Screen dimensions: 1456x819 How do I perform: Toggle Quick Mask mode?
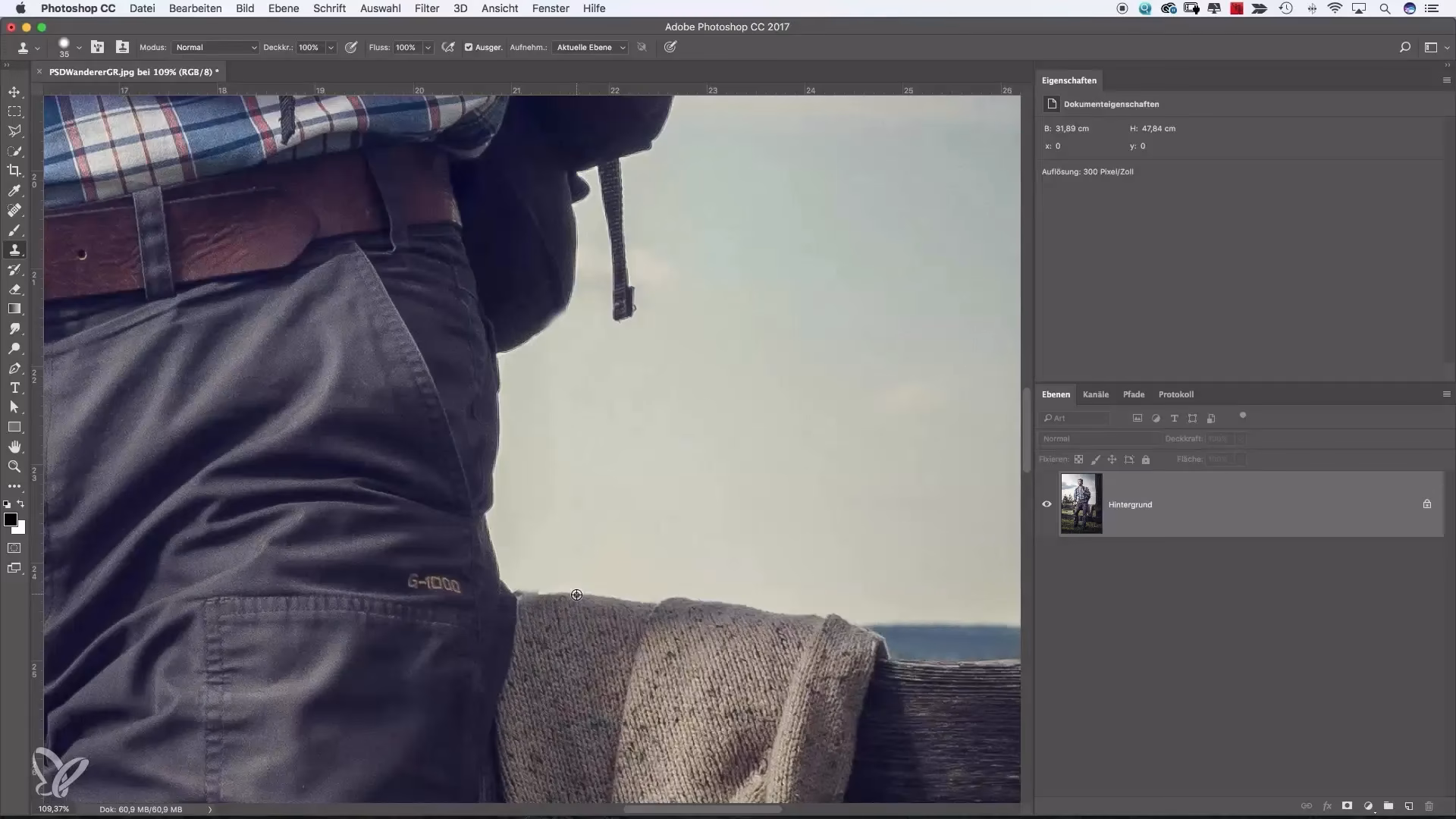(14, 548)
